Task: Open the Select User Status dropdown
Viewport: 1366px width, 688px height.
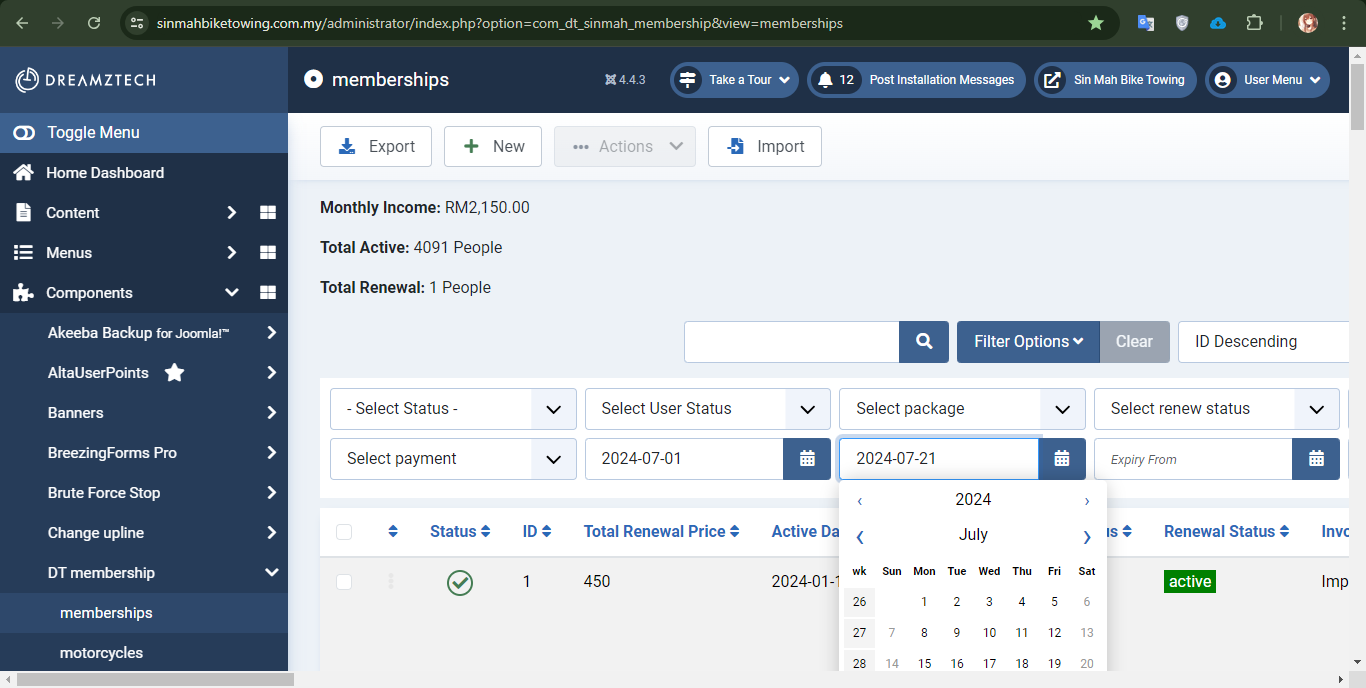Action: [x=708, y=409]
